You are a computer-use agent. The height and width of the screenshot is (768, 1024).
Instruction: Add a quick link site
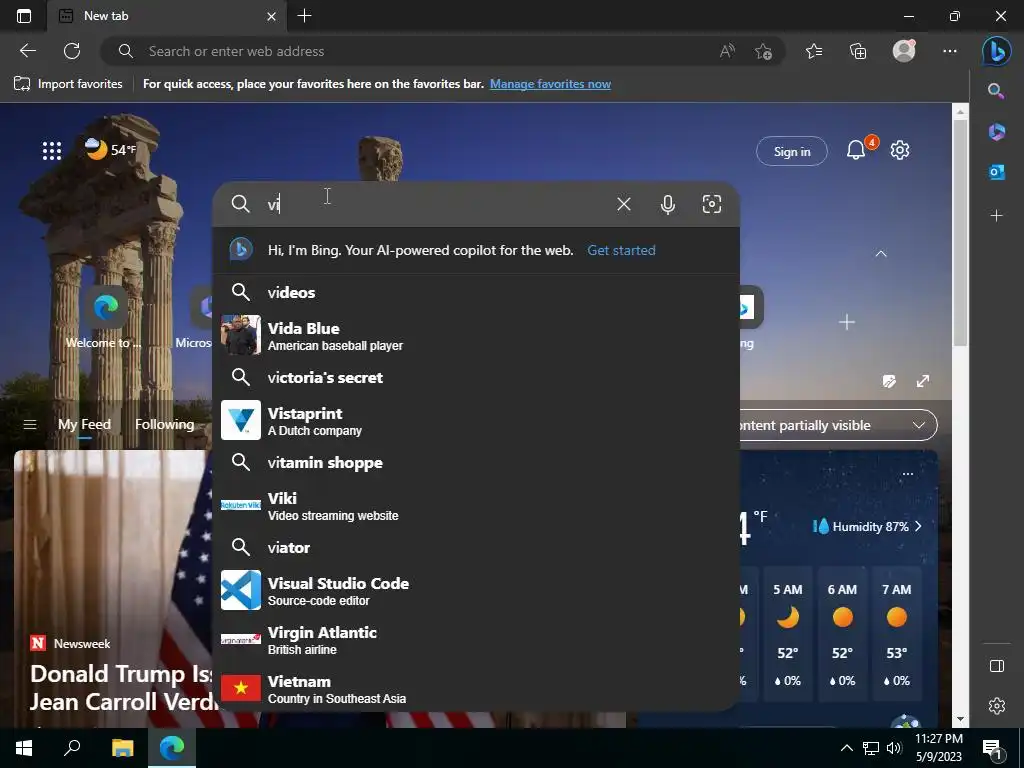[846, 322]
